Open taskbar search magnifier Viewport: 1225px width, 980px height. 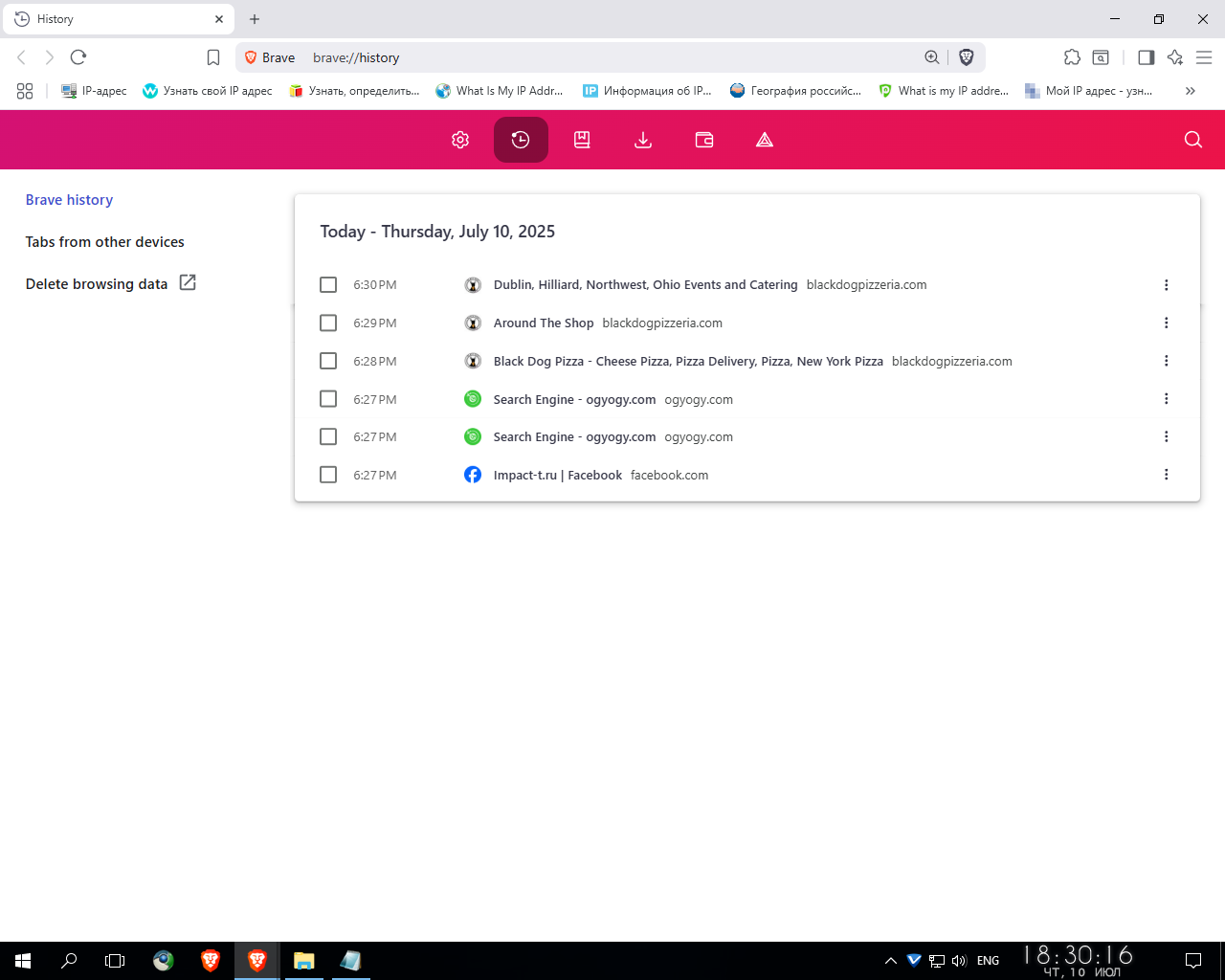[69, 961]
